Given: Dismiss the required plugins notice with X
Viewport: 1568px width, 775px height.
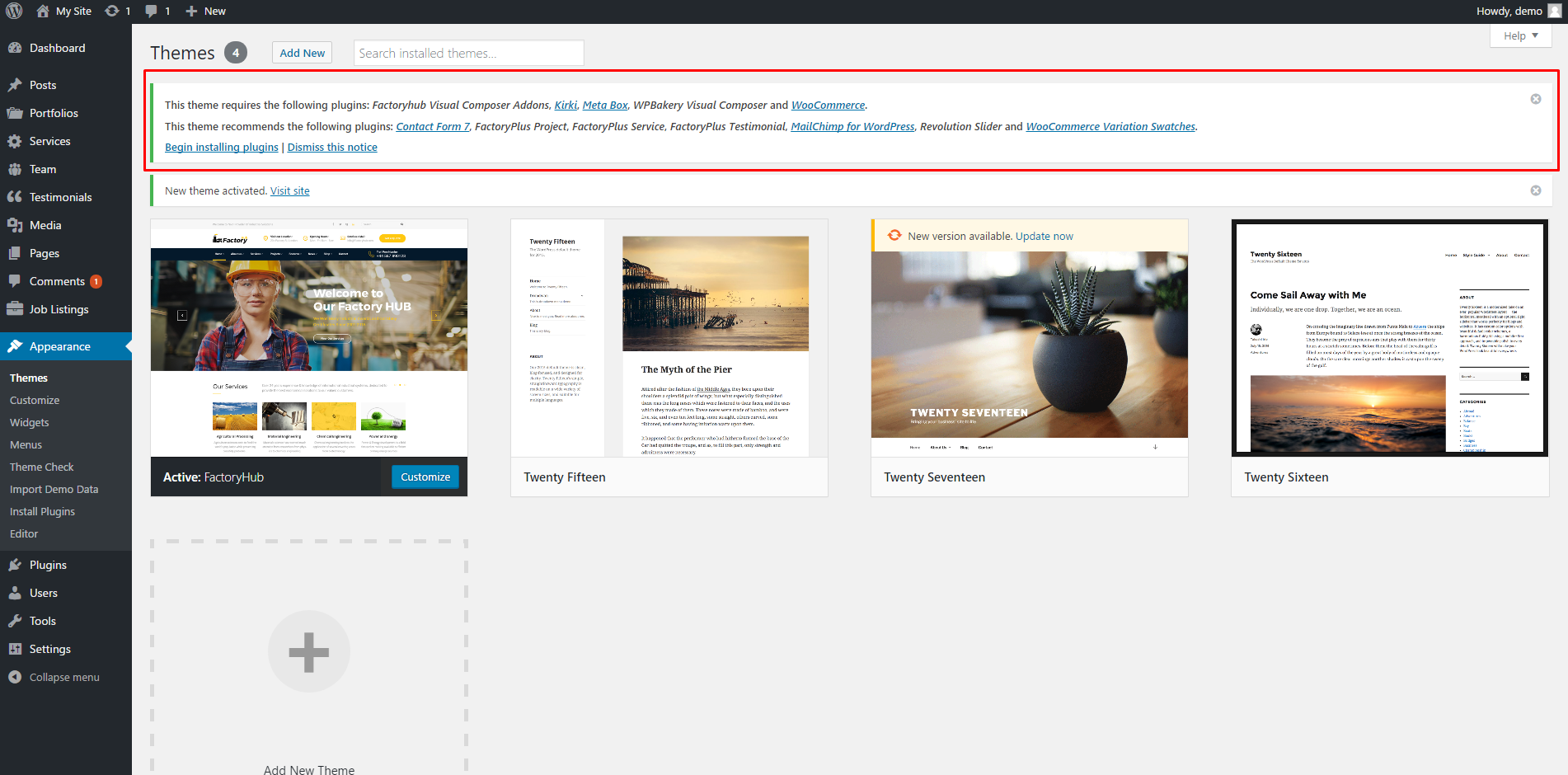Looking at the screenshot, I should click(x=1535, y=99).
